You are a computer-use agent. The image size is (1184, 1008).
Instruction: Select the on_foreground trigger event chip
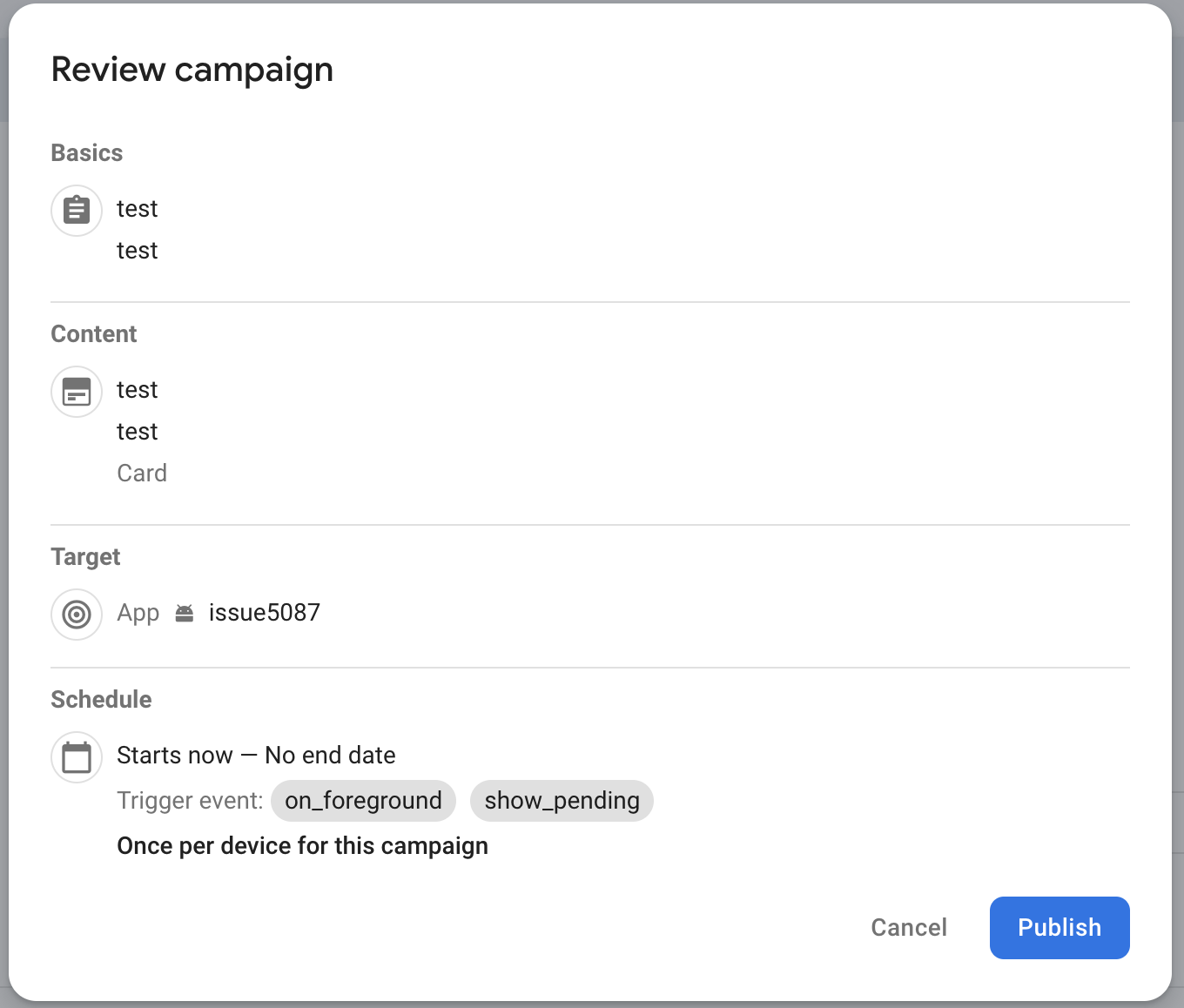coord(363,800)
